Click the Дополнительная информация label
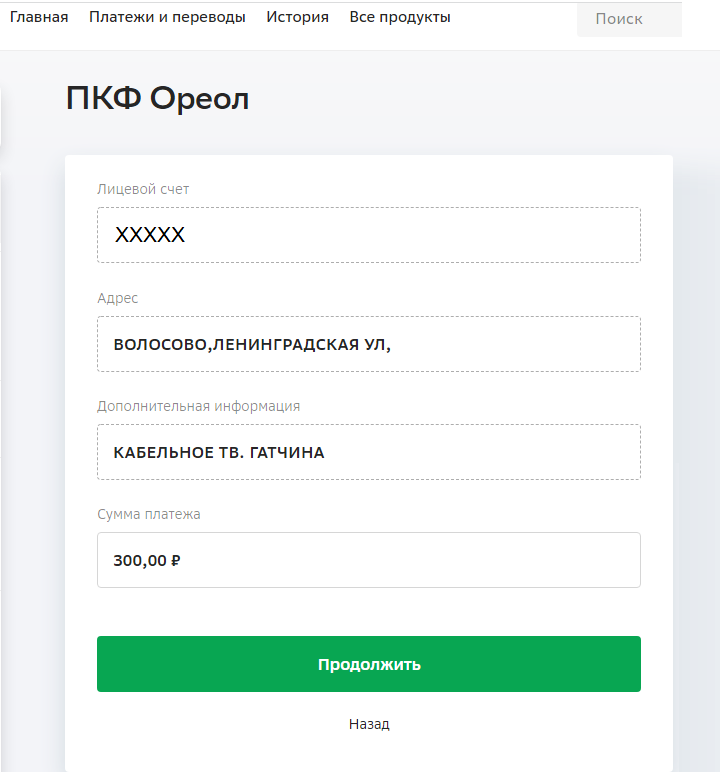The image size is (720, 772). tap(198, 406)
